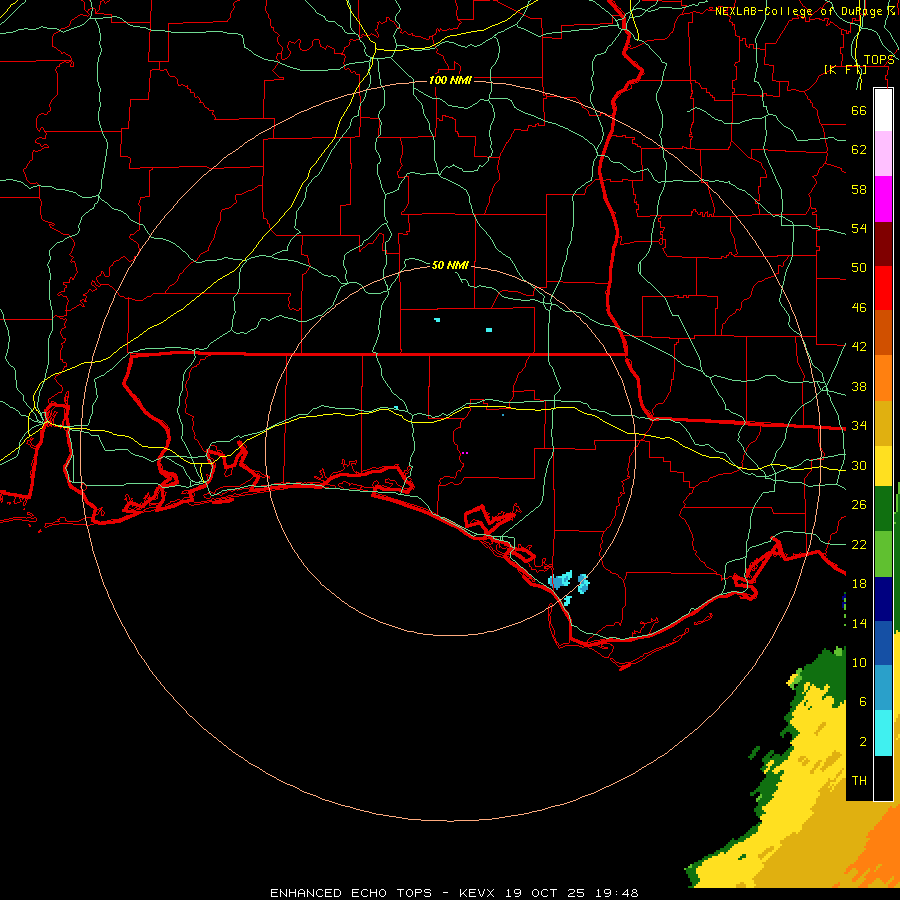Click the light pink legend swatch

click(x=883, y=154)
